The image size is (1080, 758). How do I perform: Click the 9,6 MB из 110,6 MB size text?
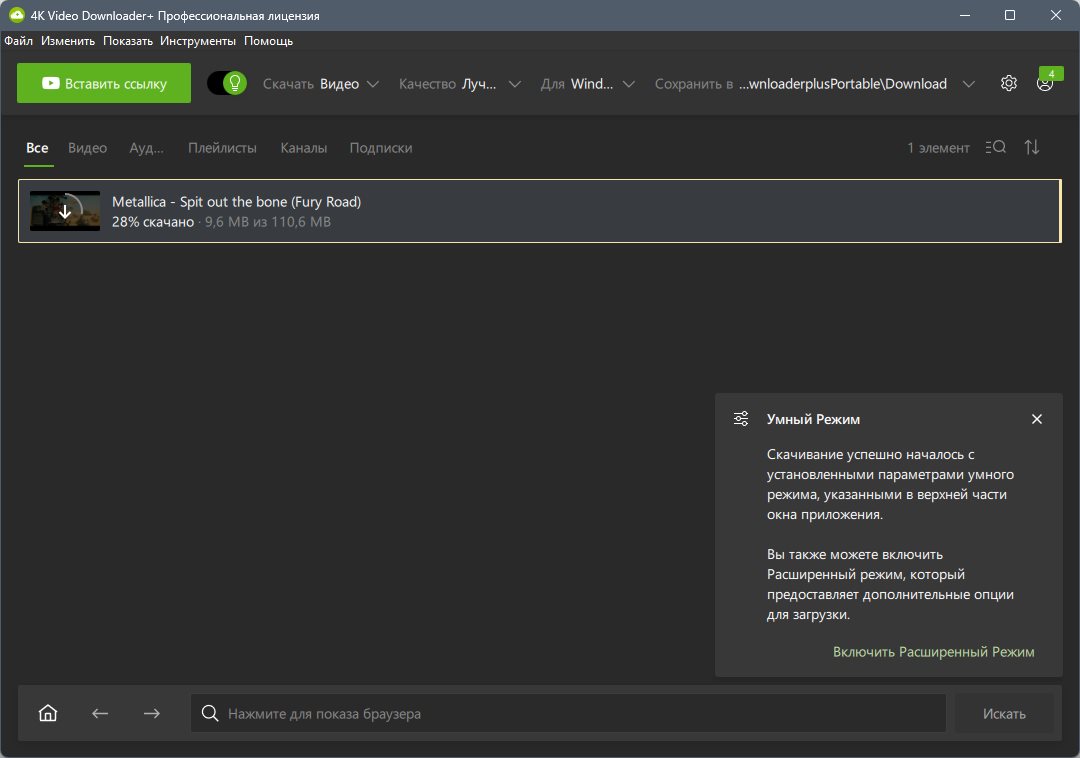(x=268, y=222)
